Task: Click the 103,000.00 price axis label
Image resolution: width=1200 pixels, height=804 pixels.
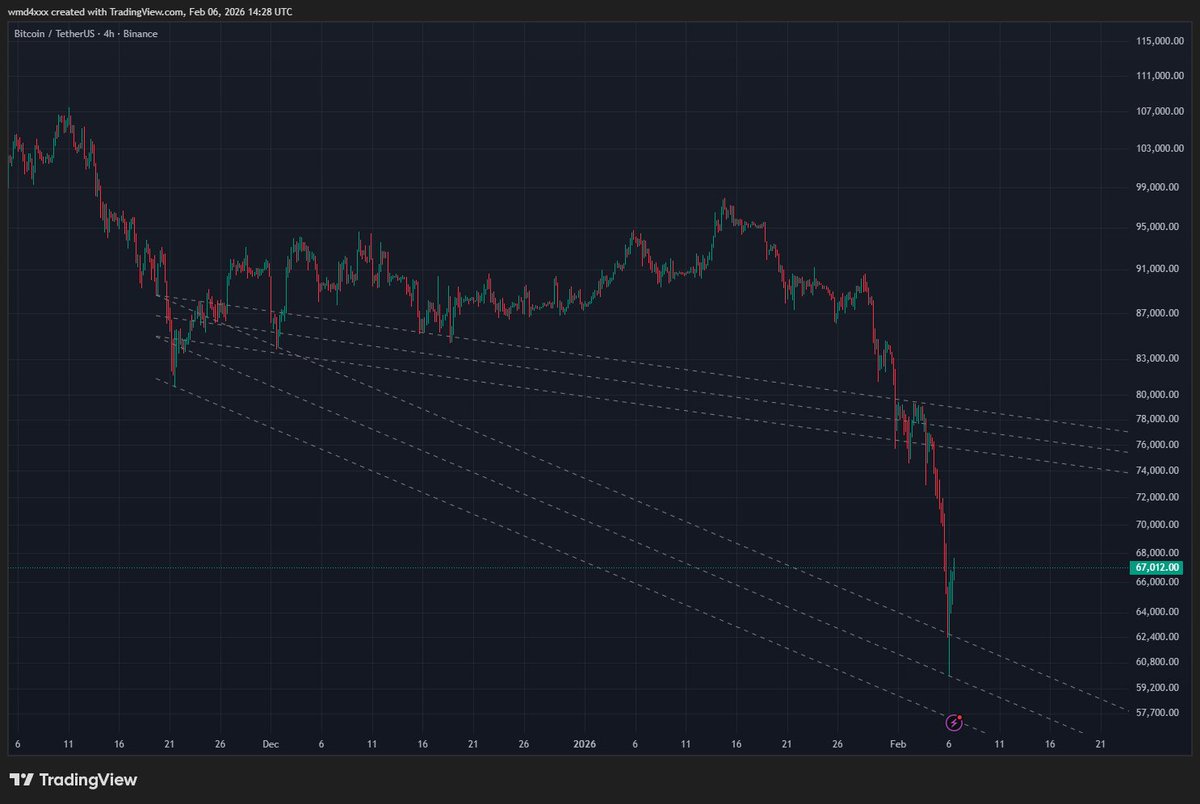Action: tap(1160, 149)
